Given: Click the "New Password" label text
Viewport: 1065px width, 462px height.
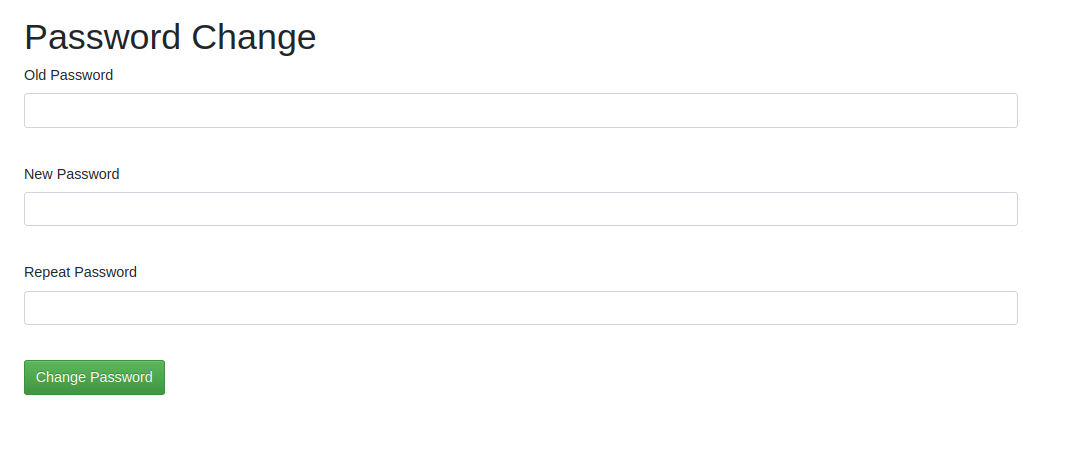Looking at the screenshot, I should tap(72, 175).
